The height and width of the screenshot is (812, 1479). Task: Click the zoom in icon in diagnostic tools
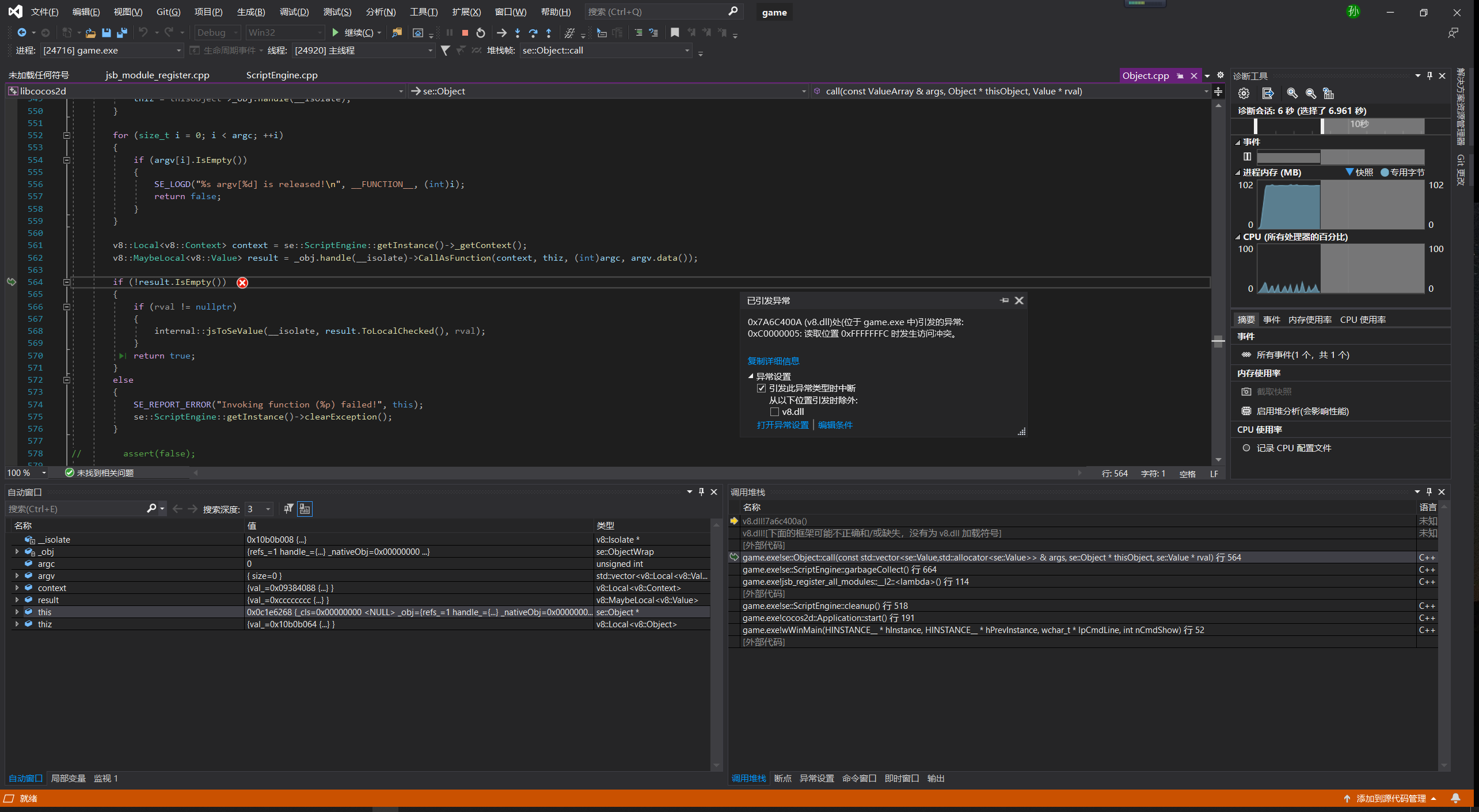1292,93
